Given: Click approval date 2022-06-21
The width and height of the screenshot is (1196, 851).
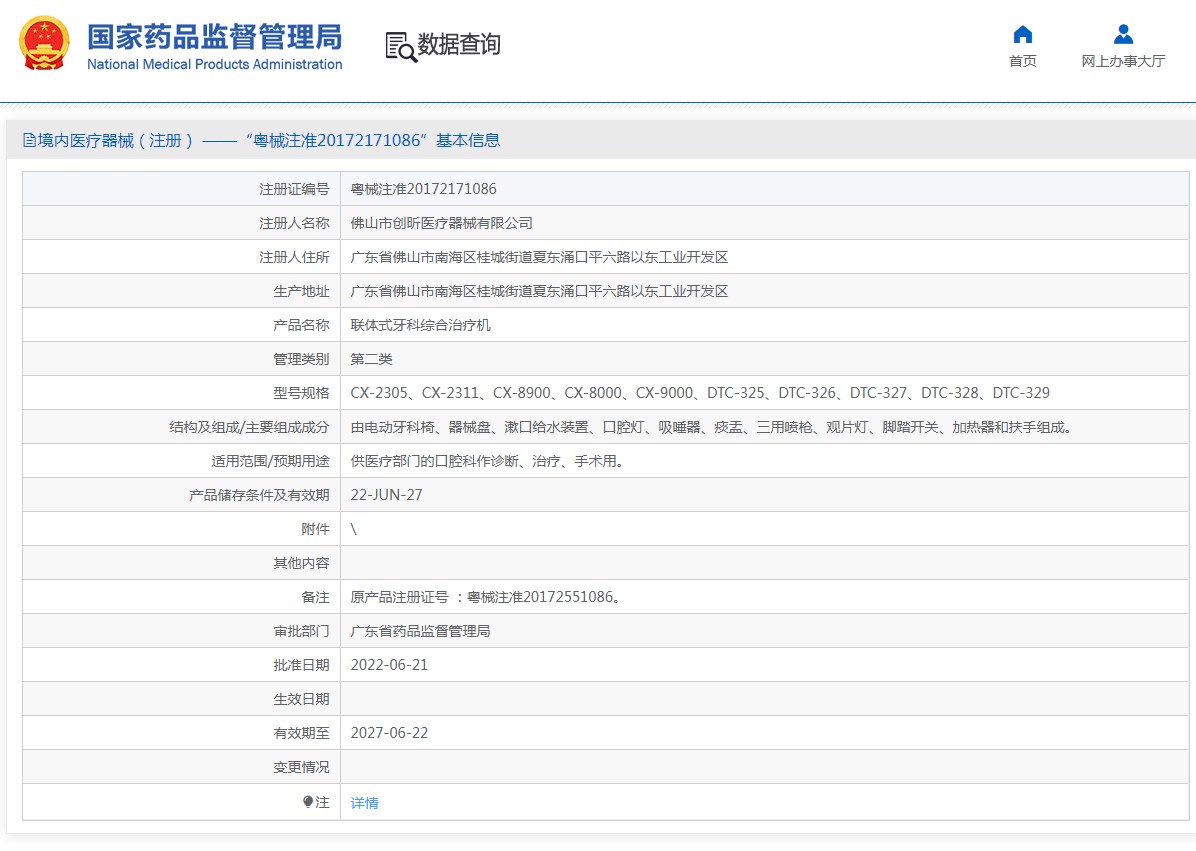Looking at the screenshot, I should [x=389, y=665].
